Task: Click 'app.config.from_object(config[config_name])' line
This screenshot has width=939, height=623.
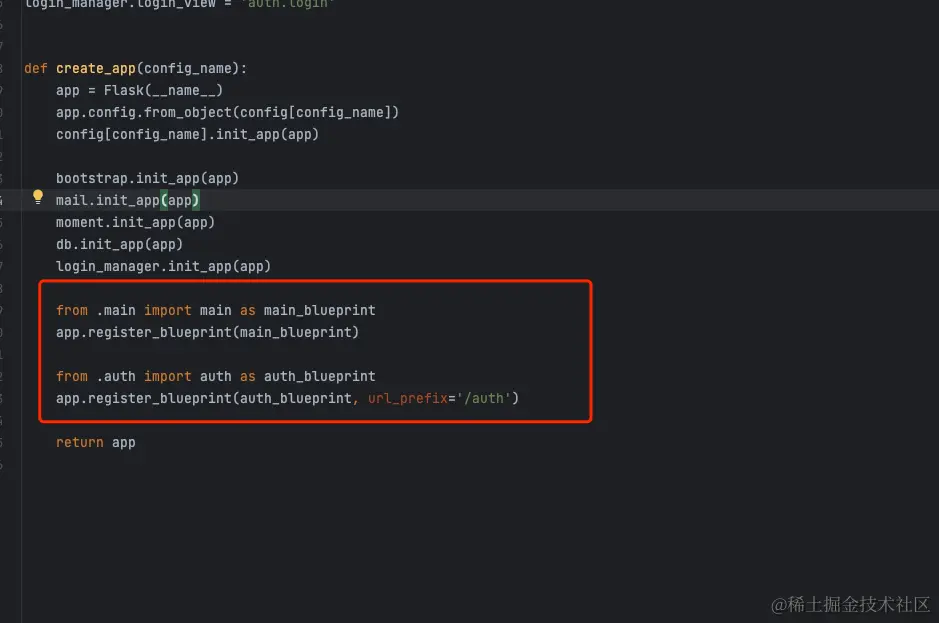Action: (x=228, y=113)
